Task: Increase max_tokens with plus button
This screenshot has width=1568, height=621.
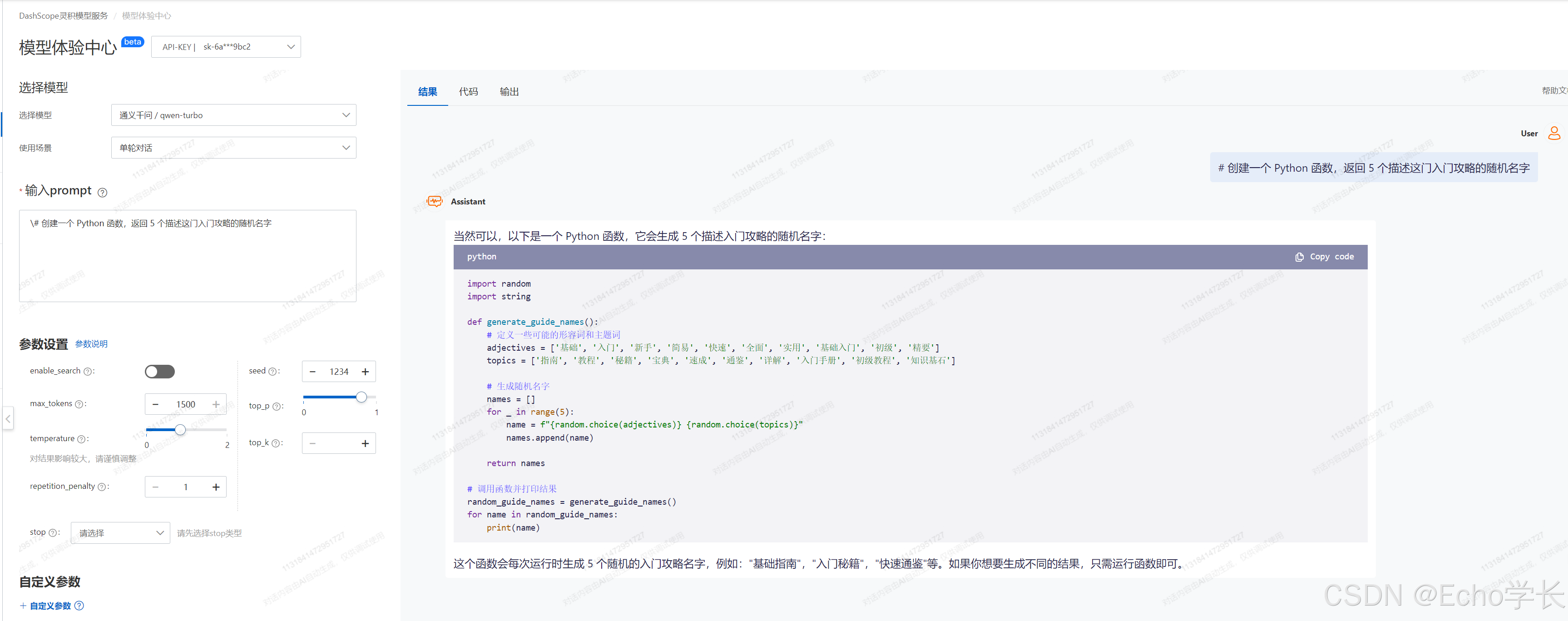Action: [216, 404]
